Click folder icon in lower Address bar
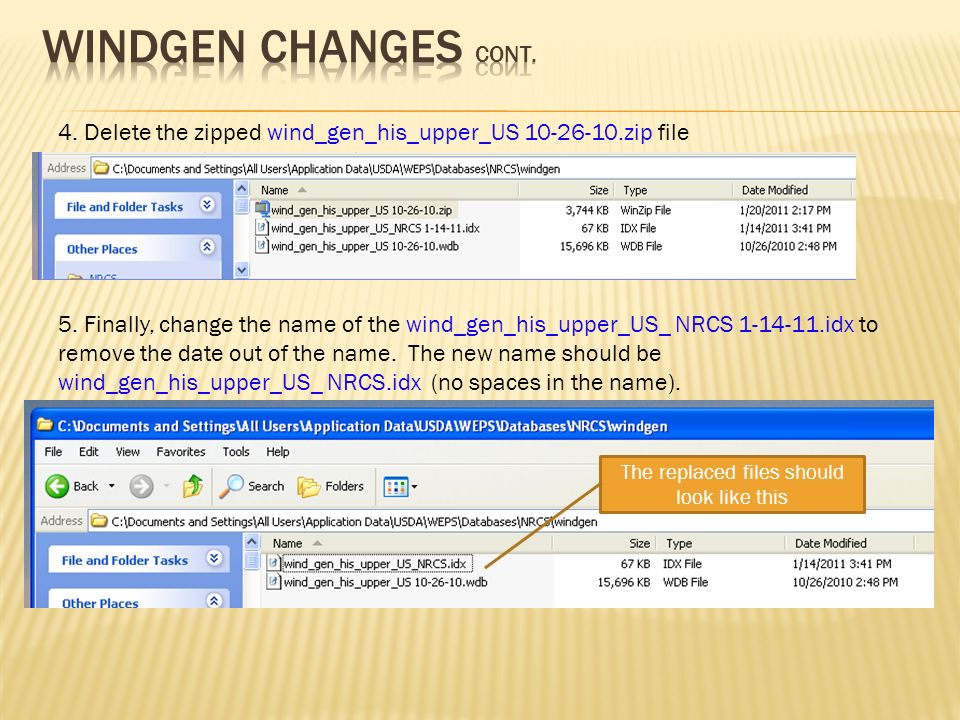This screenshot has height=720, width=960. 99,521
